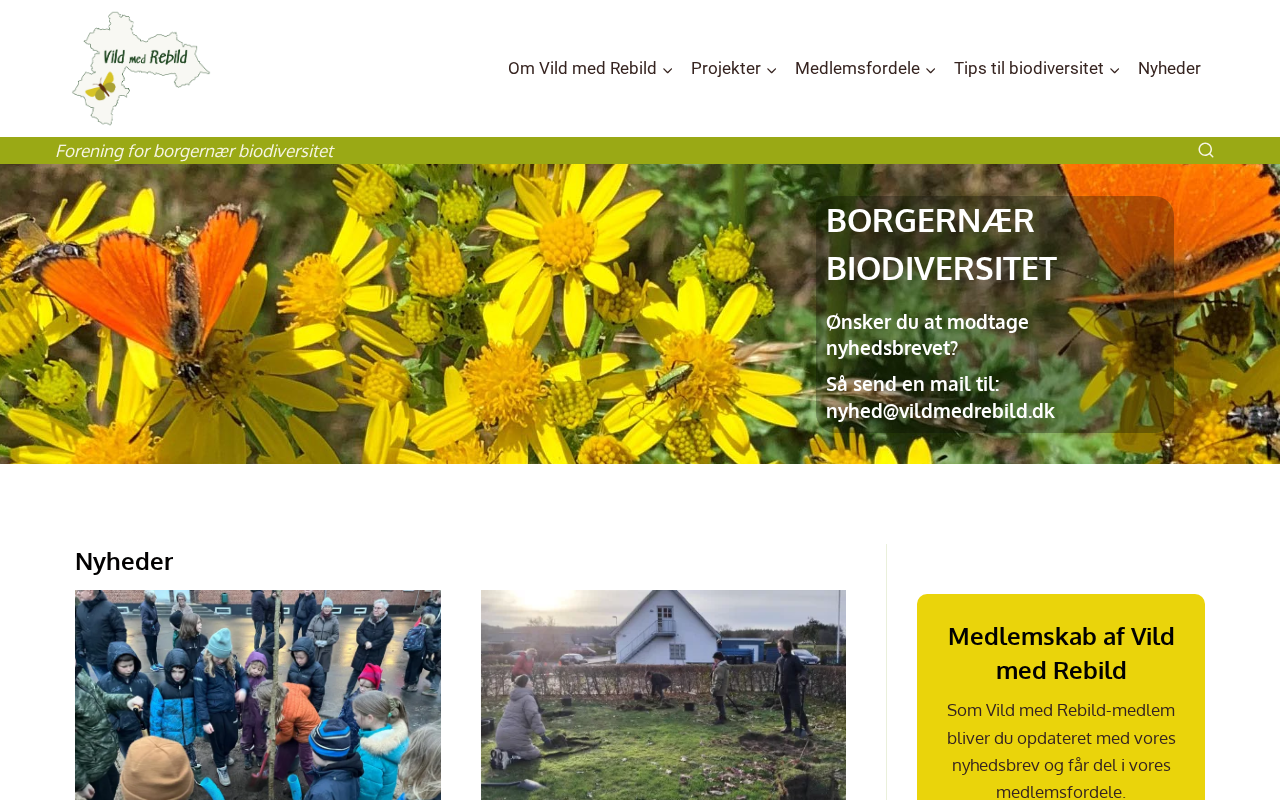
Task: Click the Forening for borgernær biodiversitet tagline
Action: coord(194,151)
